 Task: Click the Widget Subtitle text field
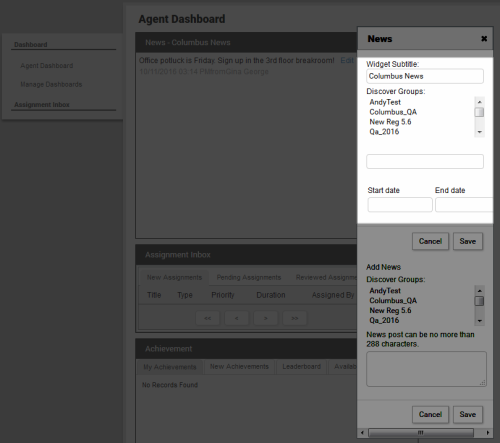point(425,76)
